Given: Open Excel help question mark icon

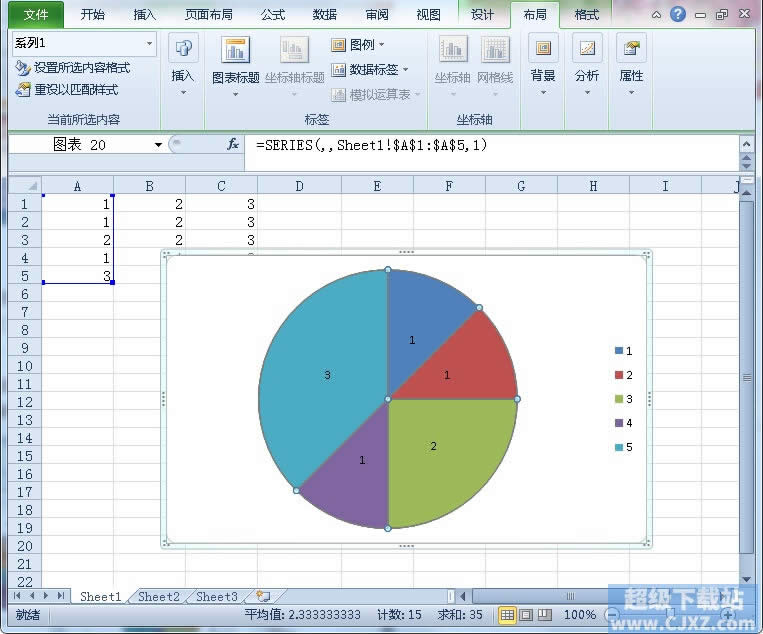Looking at the screenshot, I should (678, 14).
